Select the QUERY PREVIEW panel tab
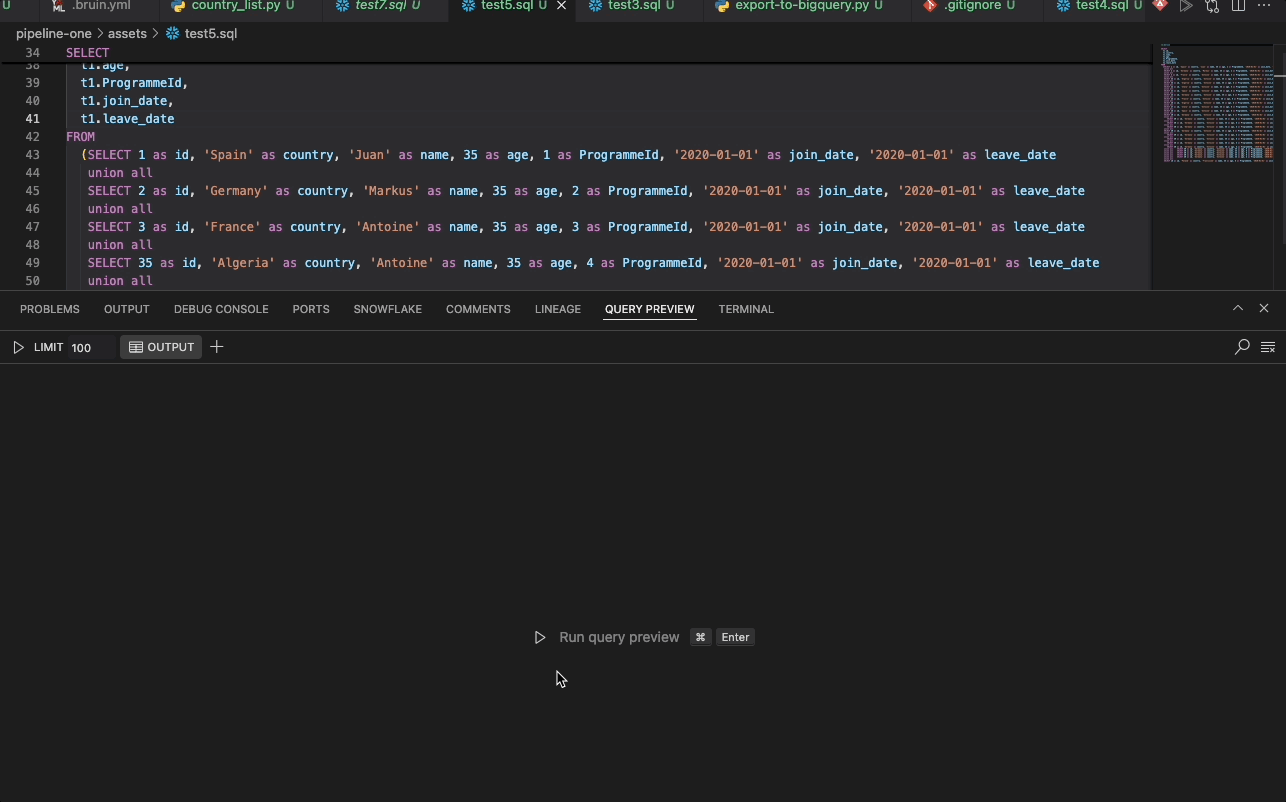Viewport: 1286px width, 802px height. [x=650, y=309]
